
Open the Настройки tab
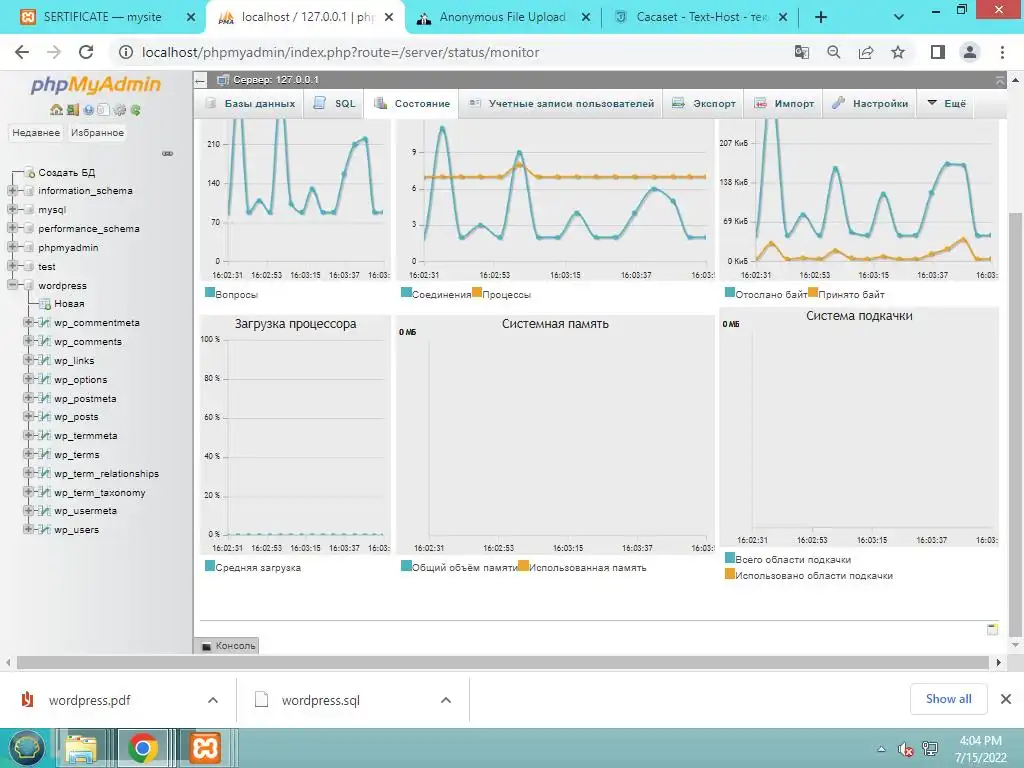point(871,103)
